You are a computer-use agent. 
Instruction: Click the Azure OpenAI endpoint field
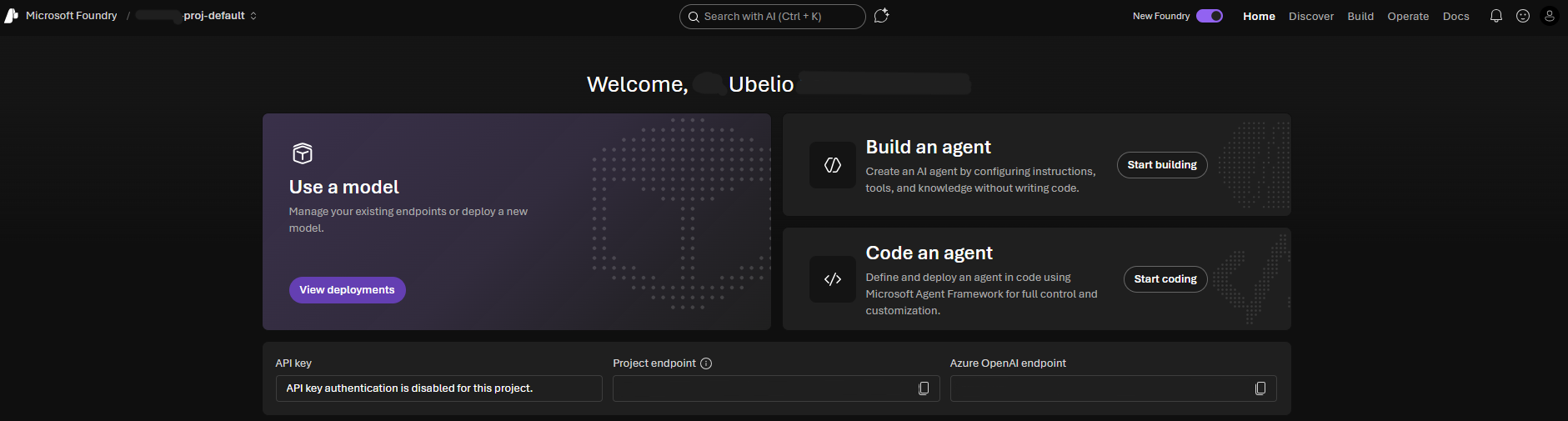[x=1114, y=388]
